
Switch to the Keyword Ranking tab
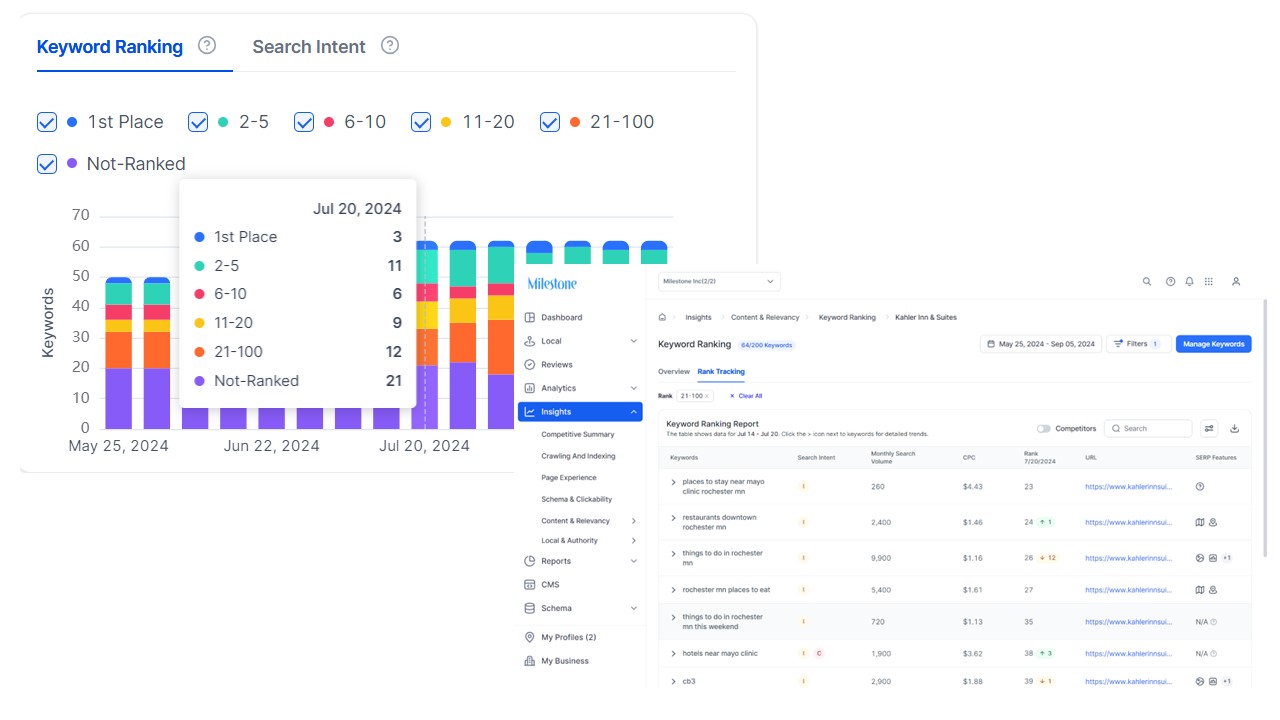pos(110,47)
